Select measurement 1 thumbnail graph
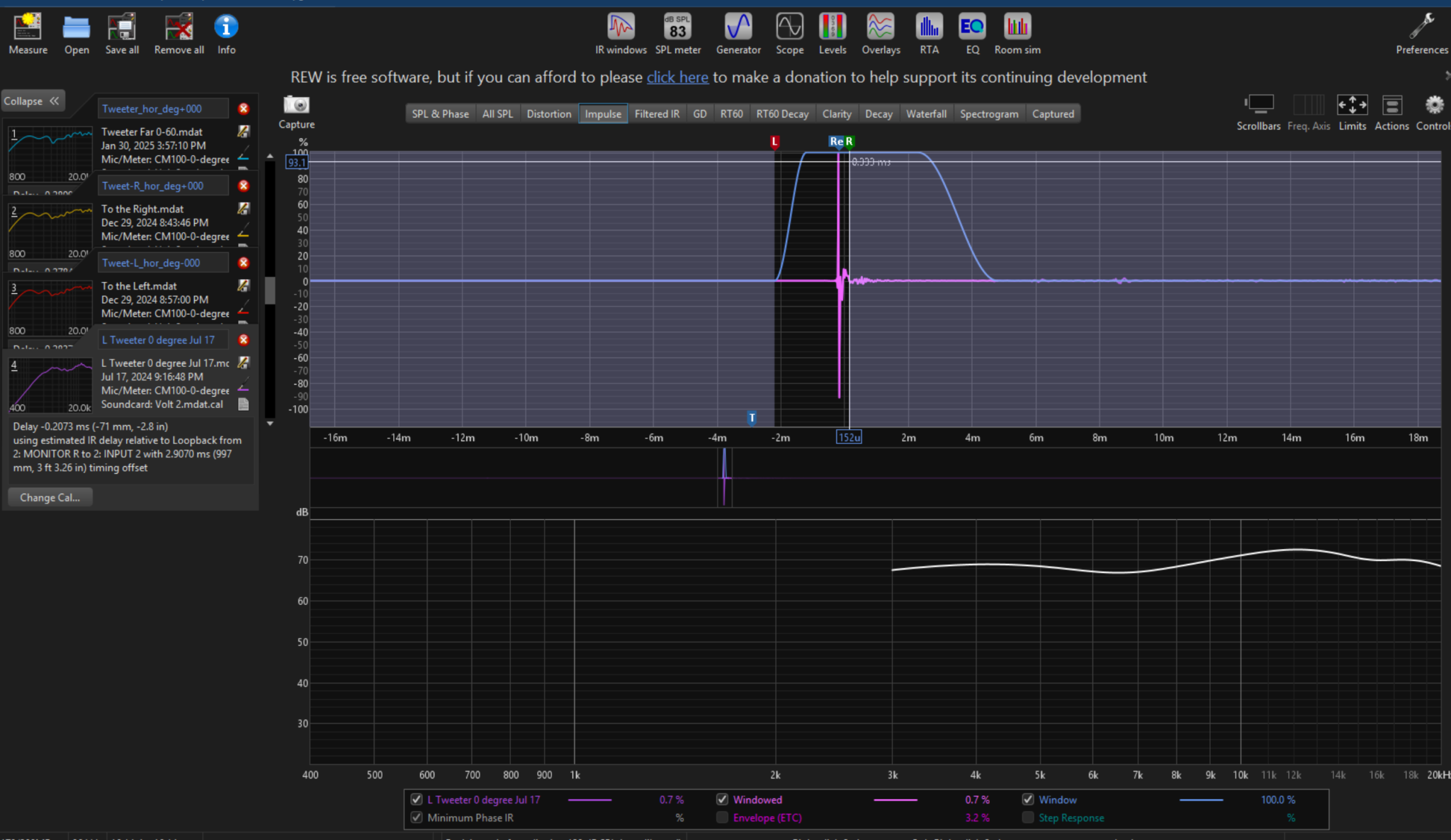Image resolution: width=1451 pixels, height=840 pixels. [x=50, y=154]
